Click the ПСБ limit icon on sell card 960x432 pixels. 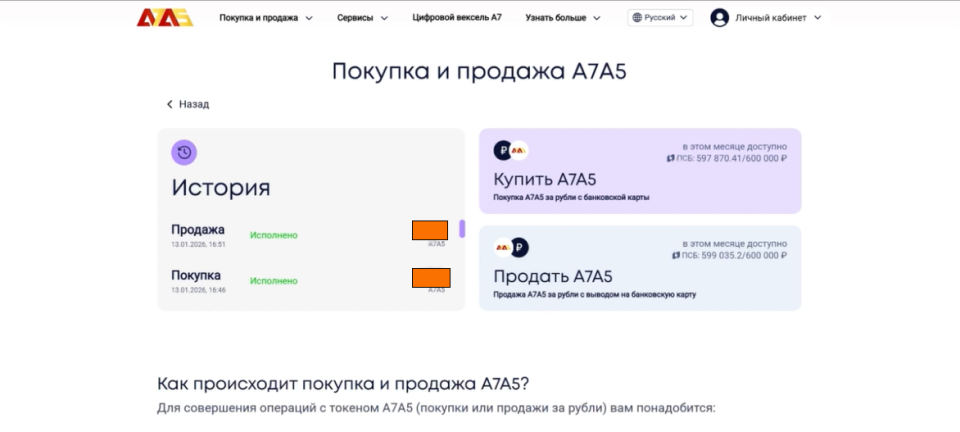click(677, 256)
